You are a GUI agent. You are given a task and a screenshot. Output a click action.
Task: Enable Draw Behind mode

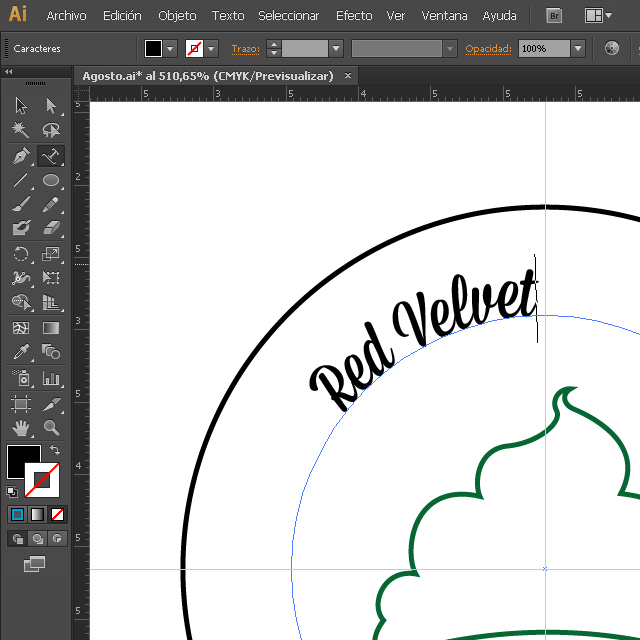click(38, 539)
